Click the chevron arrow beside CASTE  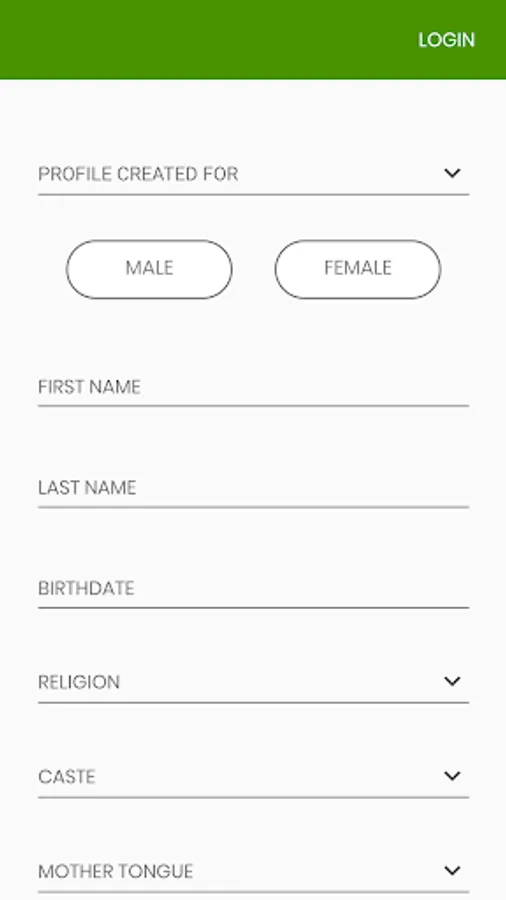(452, 776)
